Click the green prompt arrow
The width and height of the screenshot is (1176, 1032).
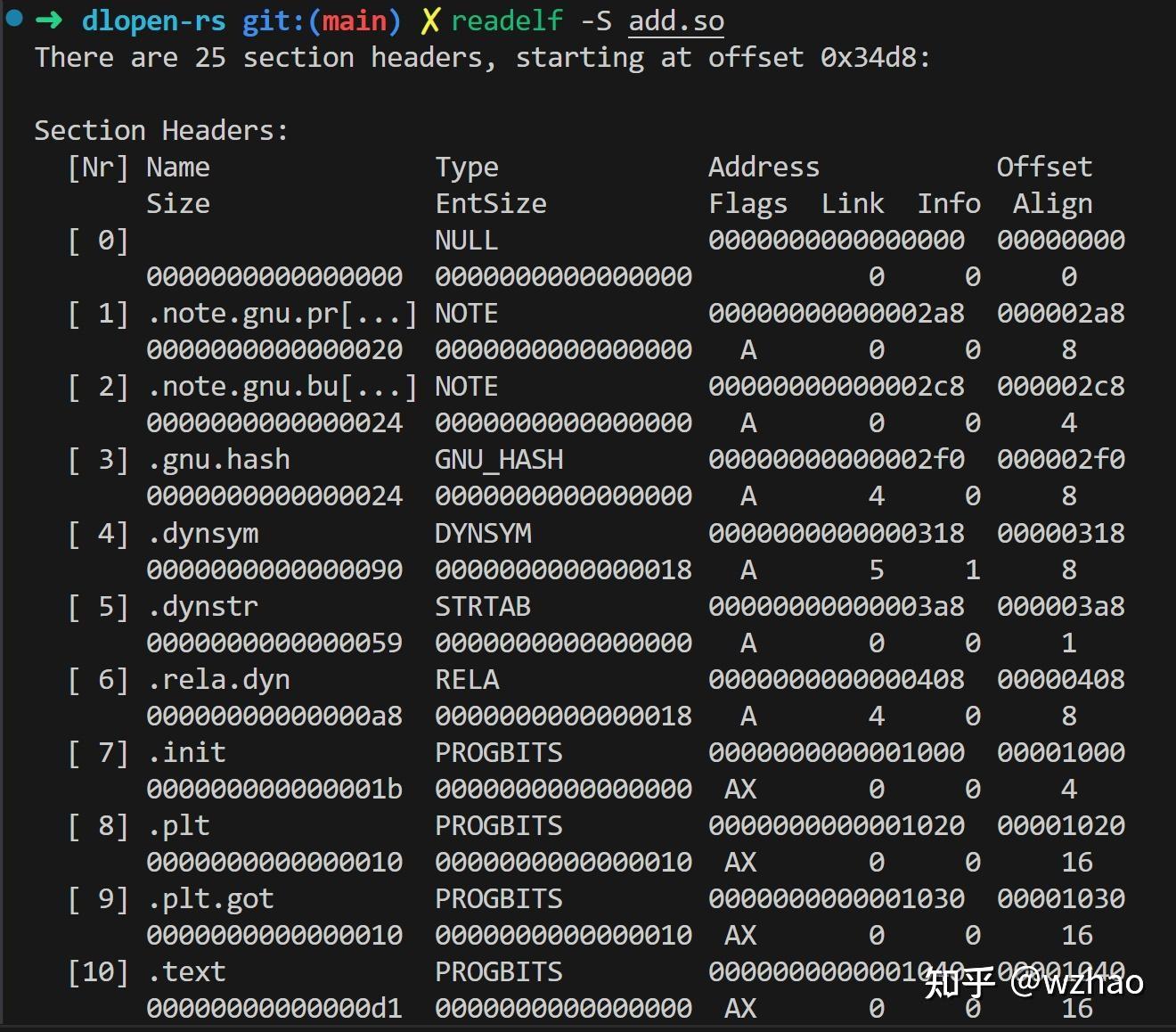tap(48, 20)
